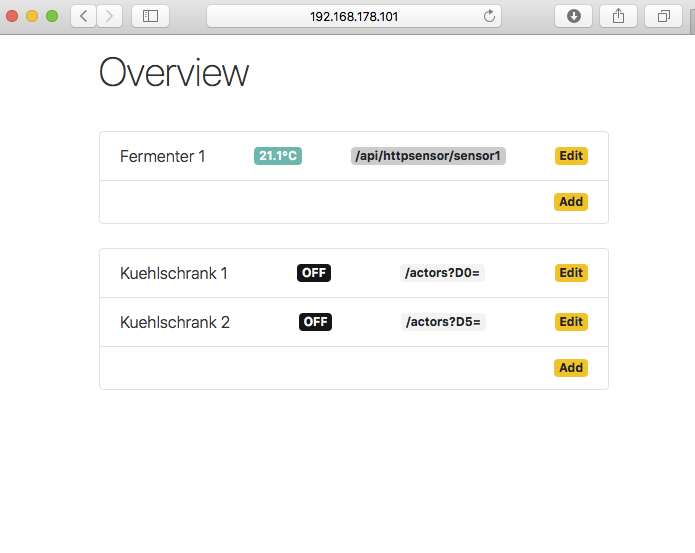This screenshot has width=695, height=553.
Task: Click the Safari back arrow button
Action: coord(83,16)
